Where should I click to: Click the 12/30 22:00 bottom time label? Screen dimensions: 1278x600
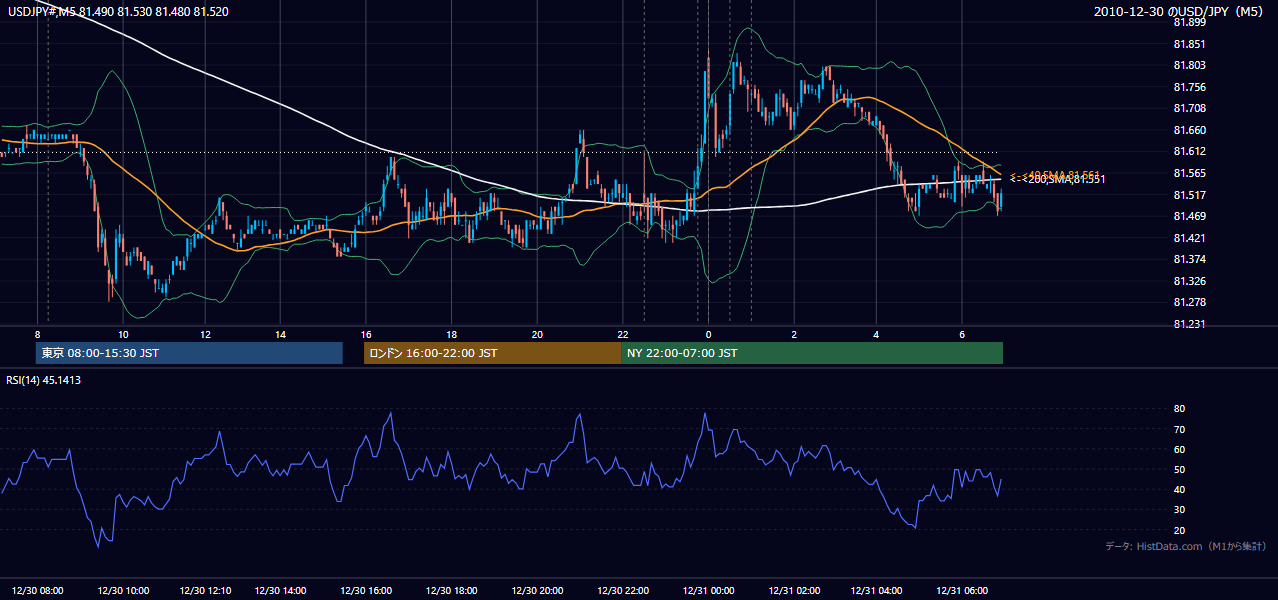(x=622, y=590)
